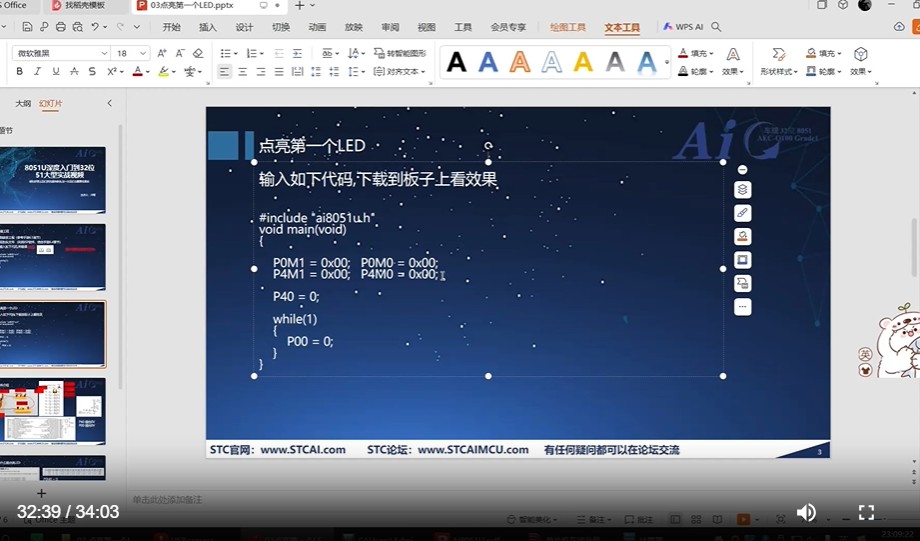The image size is (920, 541).
Task: Toggle Bold formatting
Action: coord(19,72)
